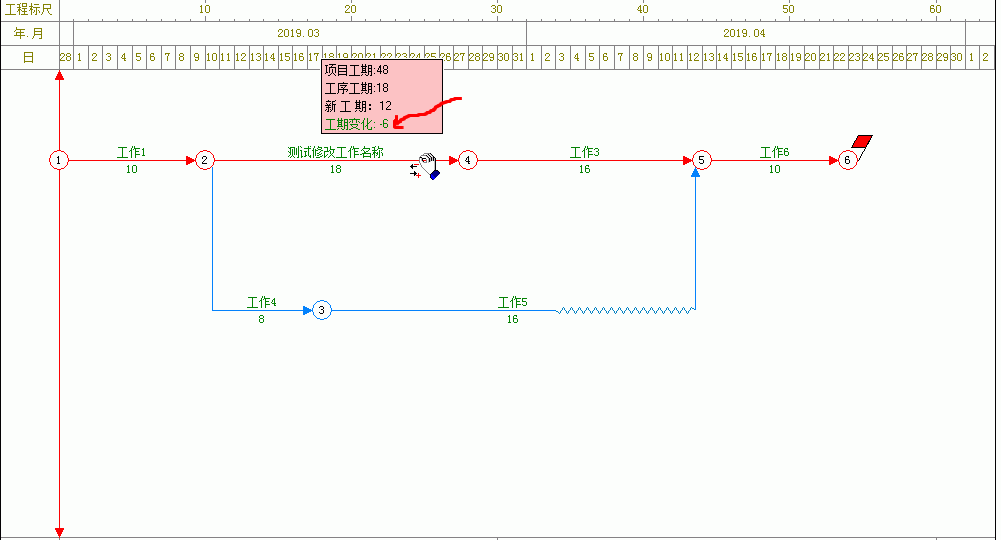Click day 28 cell at start of day row
Screen dimensions: 1001x540
coord(66,57)
